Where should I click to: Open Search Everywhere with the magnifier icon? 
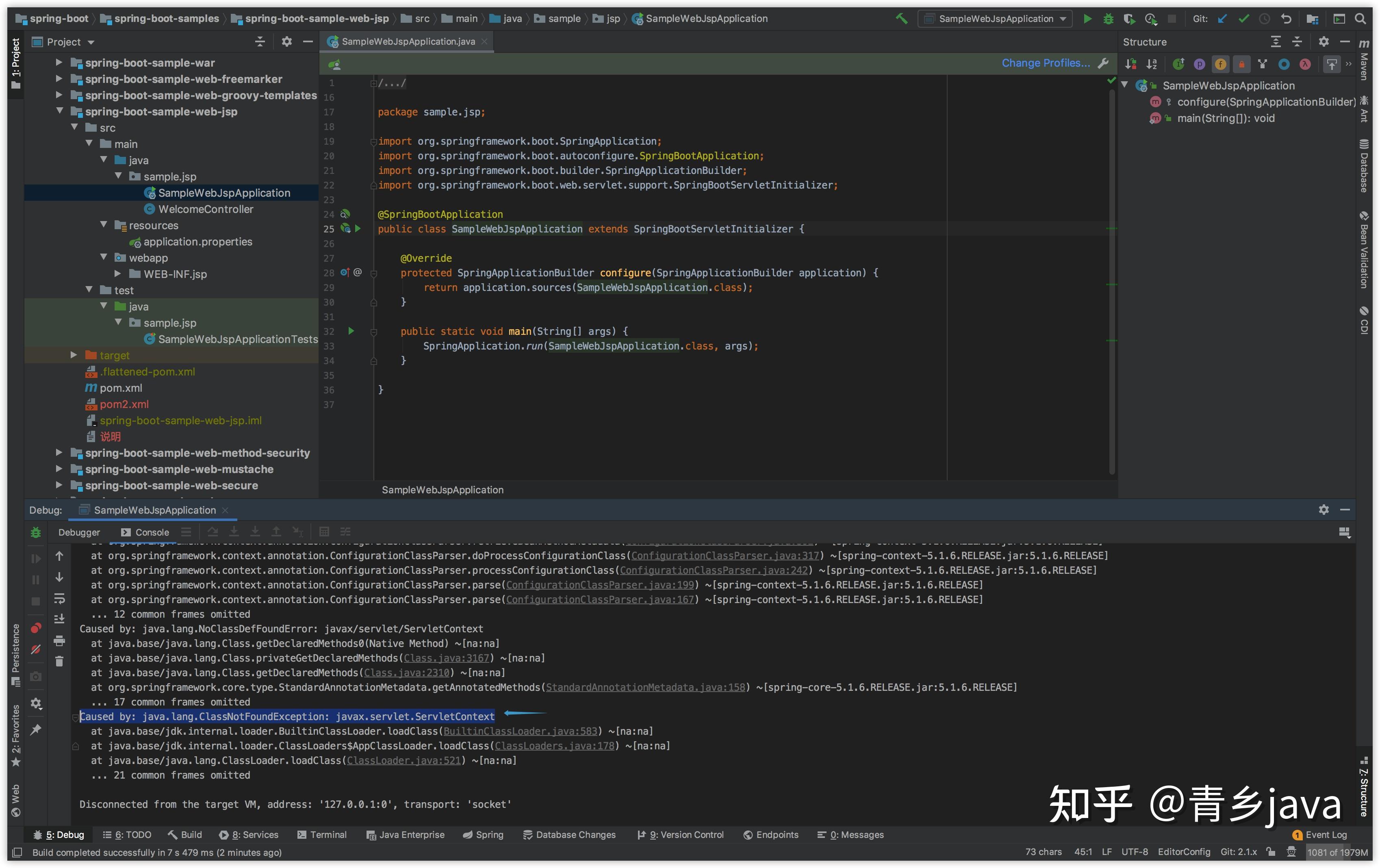[1360, 18]
